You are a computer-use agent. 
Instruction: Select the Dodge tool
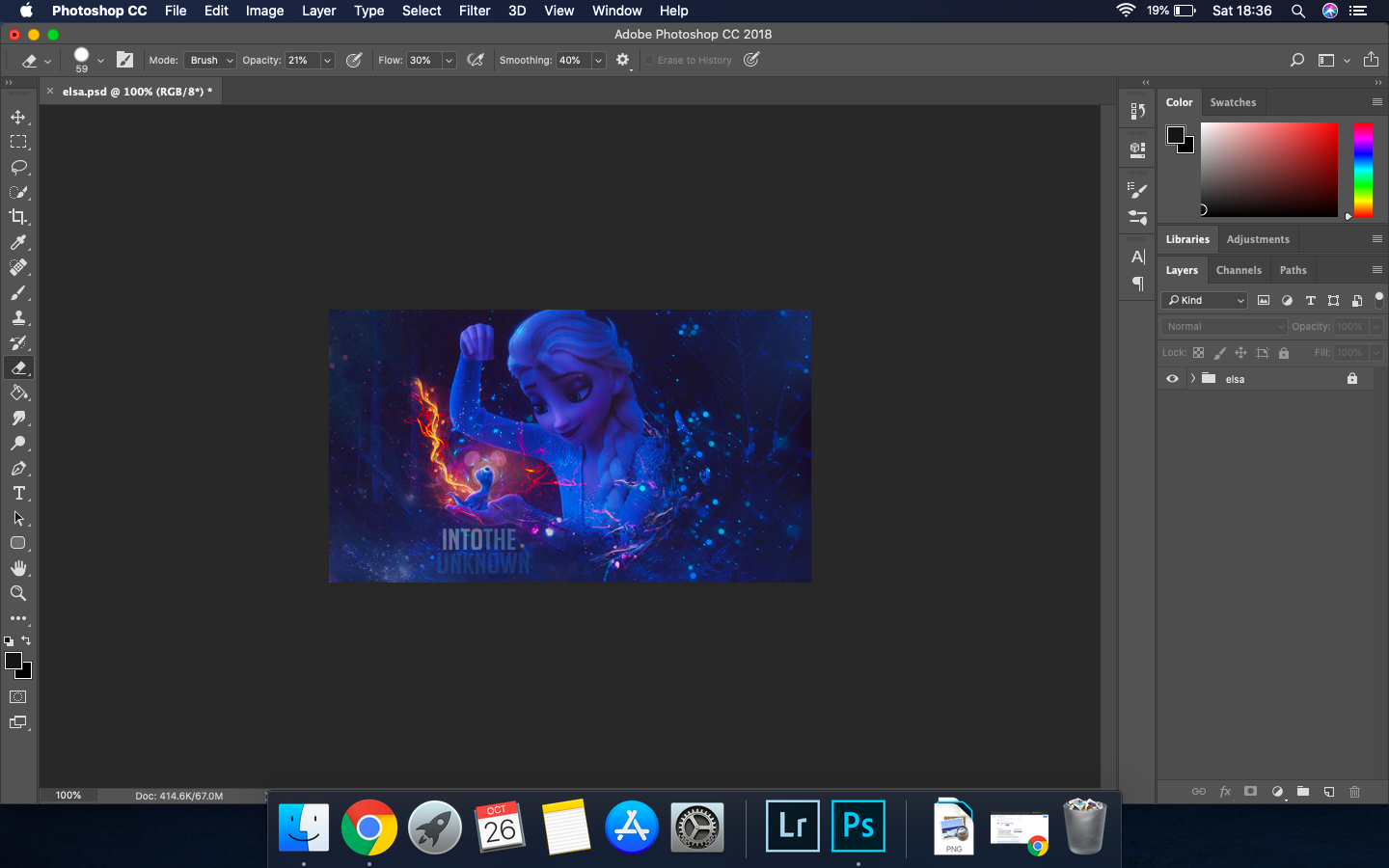click(x=18, y=443)
